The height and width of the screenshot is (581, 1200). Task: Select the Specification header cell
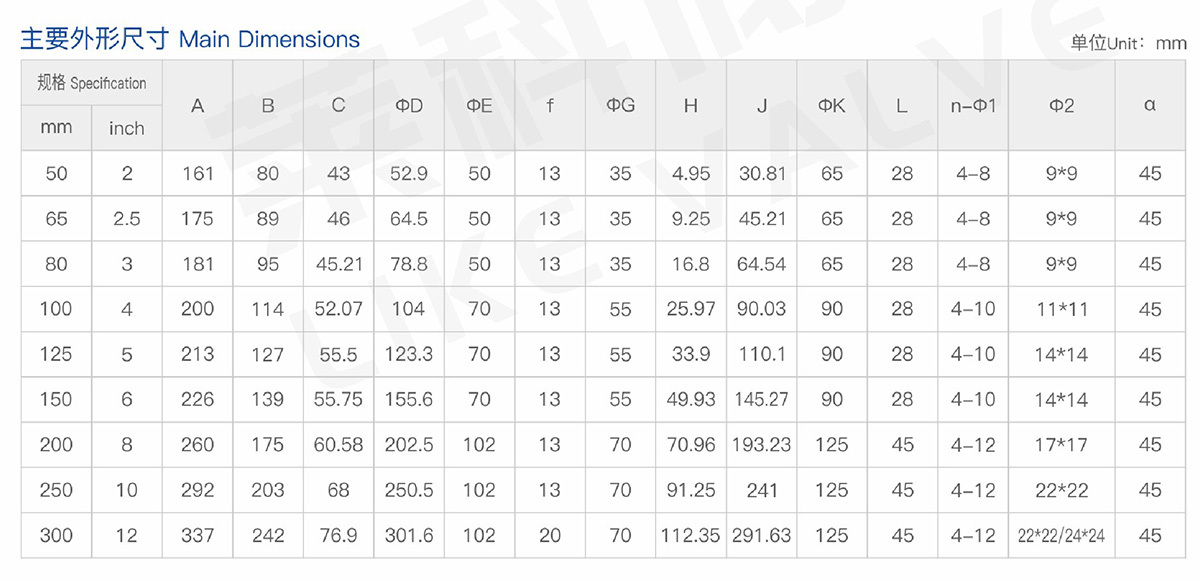(92, 83)
